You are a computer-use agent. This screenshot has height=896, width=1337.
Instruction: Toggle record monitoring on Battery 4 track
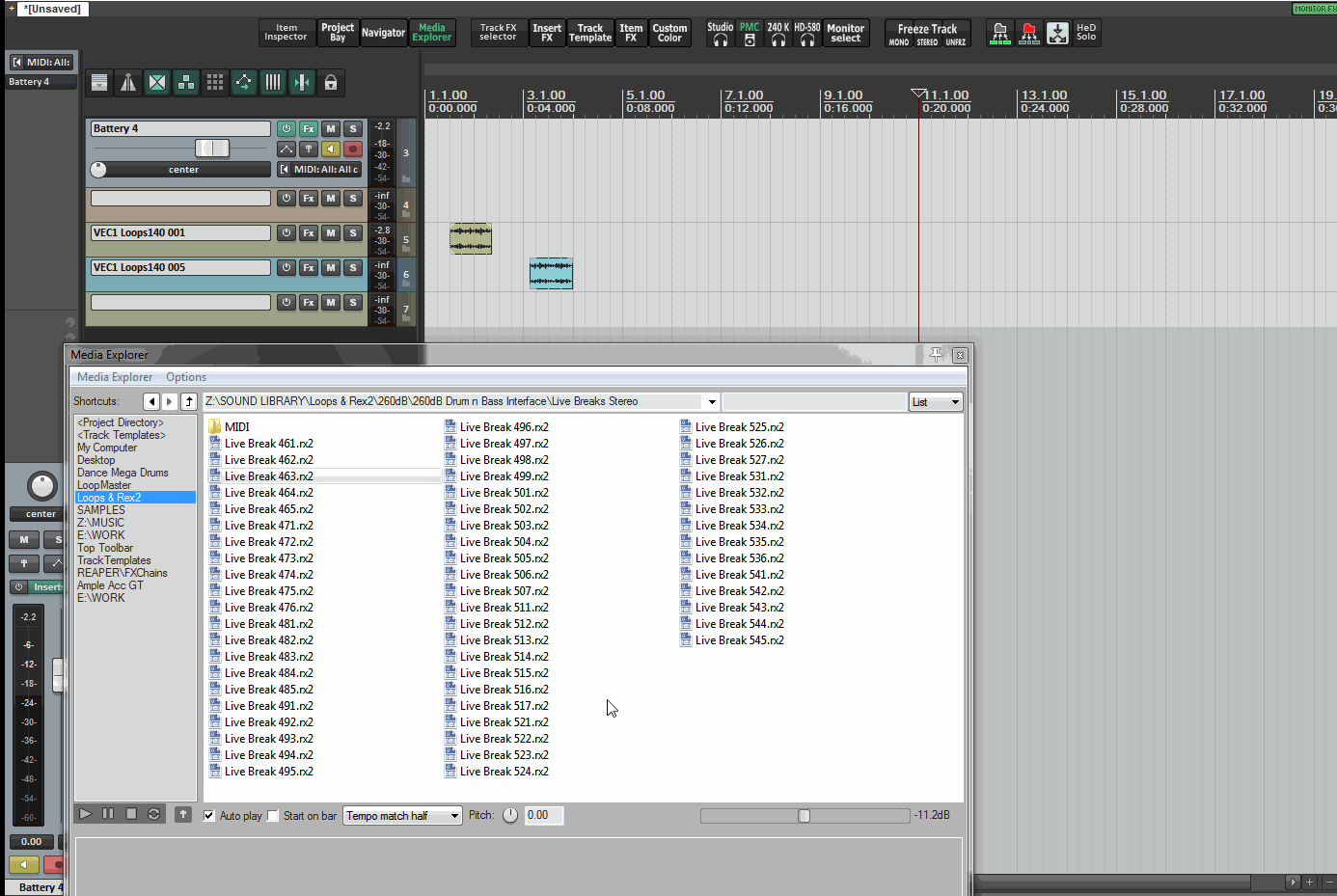click(331, 149)
